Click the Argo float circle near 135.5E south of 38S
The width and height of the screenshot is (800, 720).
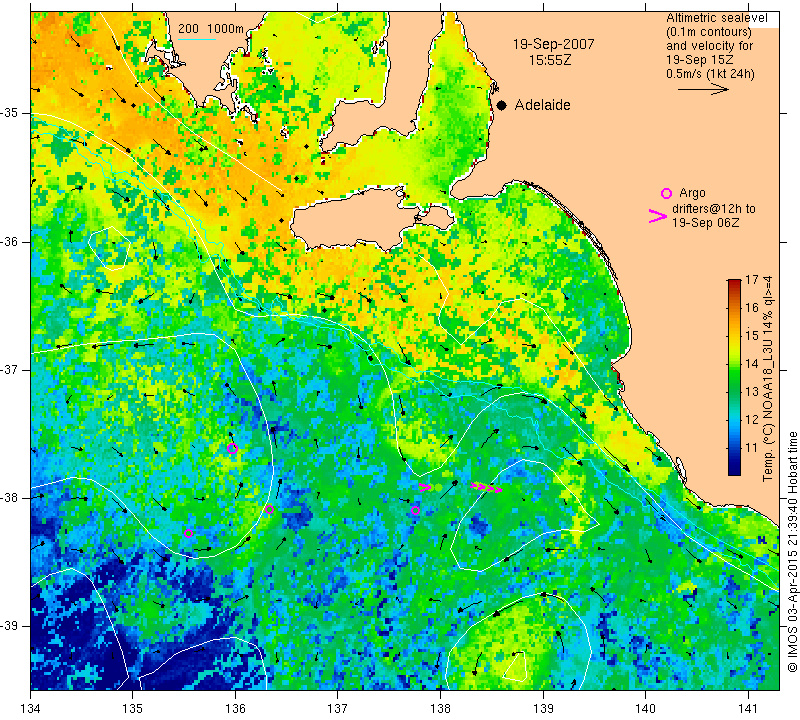(x=188, y=533)
